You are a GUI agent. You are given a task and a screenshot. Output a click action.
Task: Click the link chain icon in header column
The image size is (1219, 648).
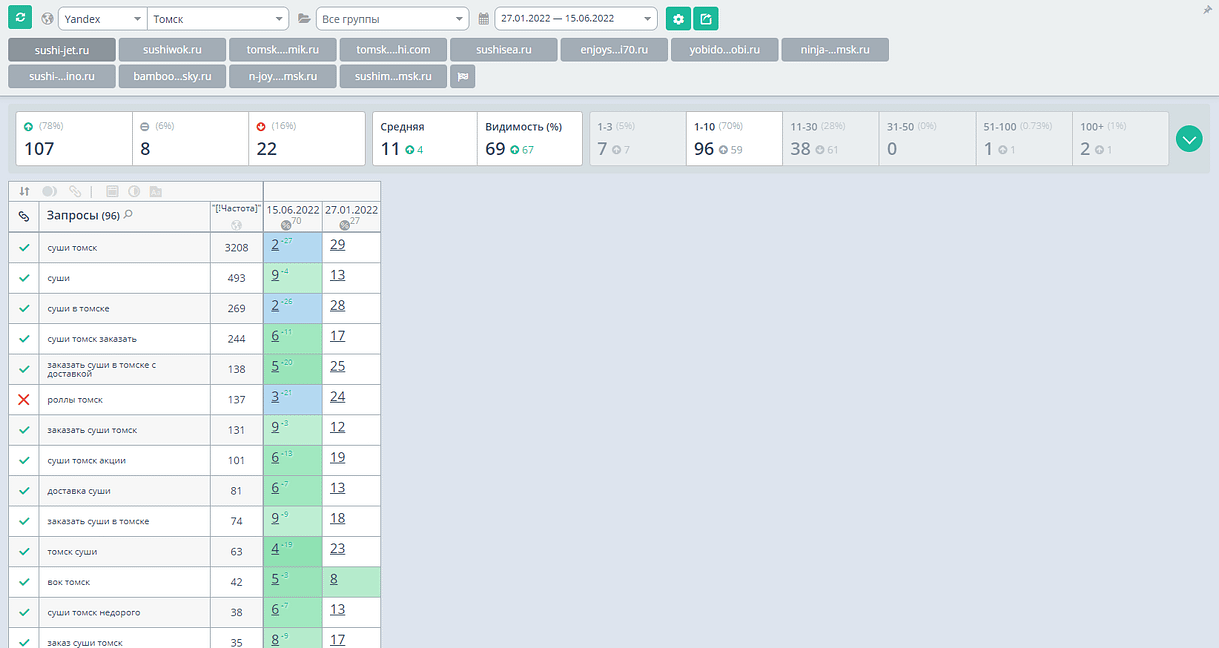click(x=24, y=216)
